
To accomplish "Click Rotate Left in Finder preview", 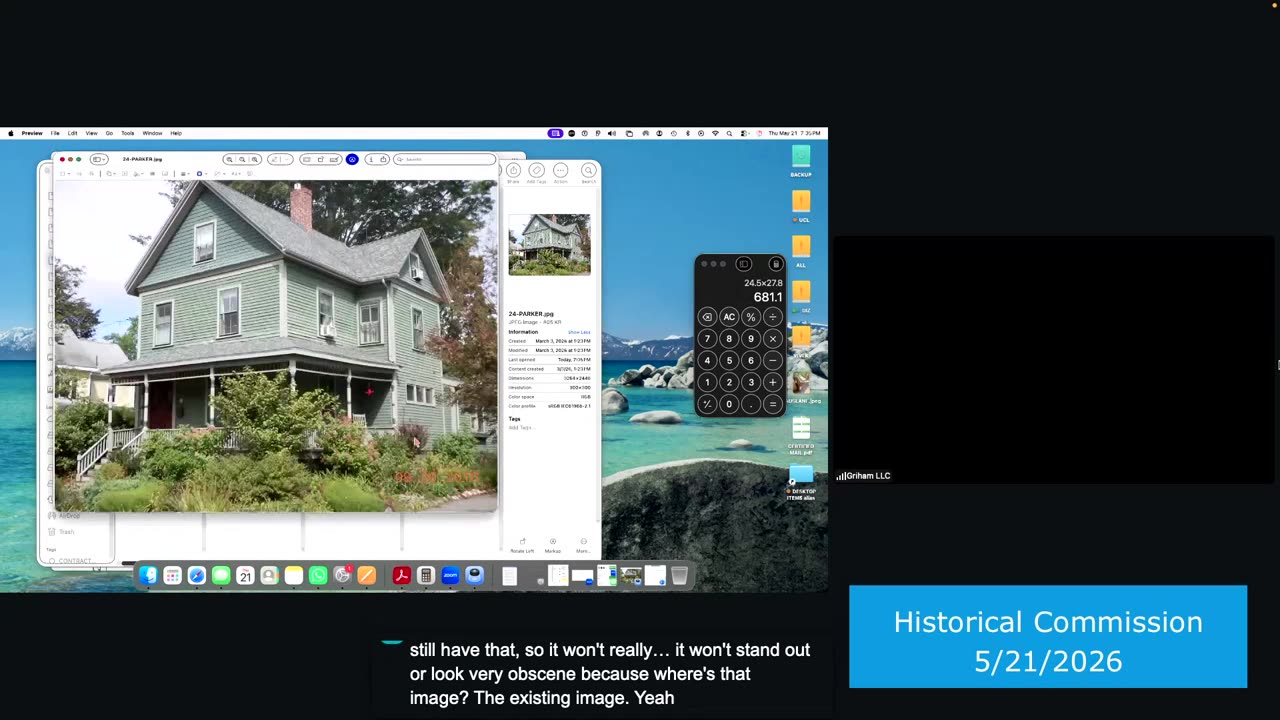I will pyautogui.click(x=522, y=545).
